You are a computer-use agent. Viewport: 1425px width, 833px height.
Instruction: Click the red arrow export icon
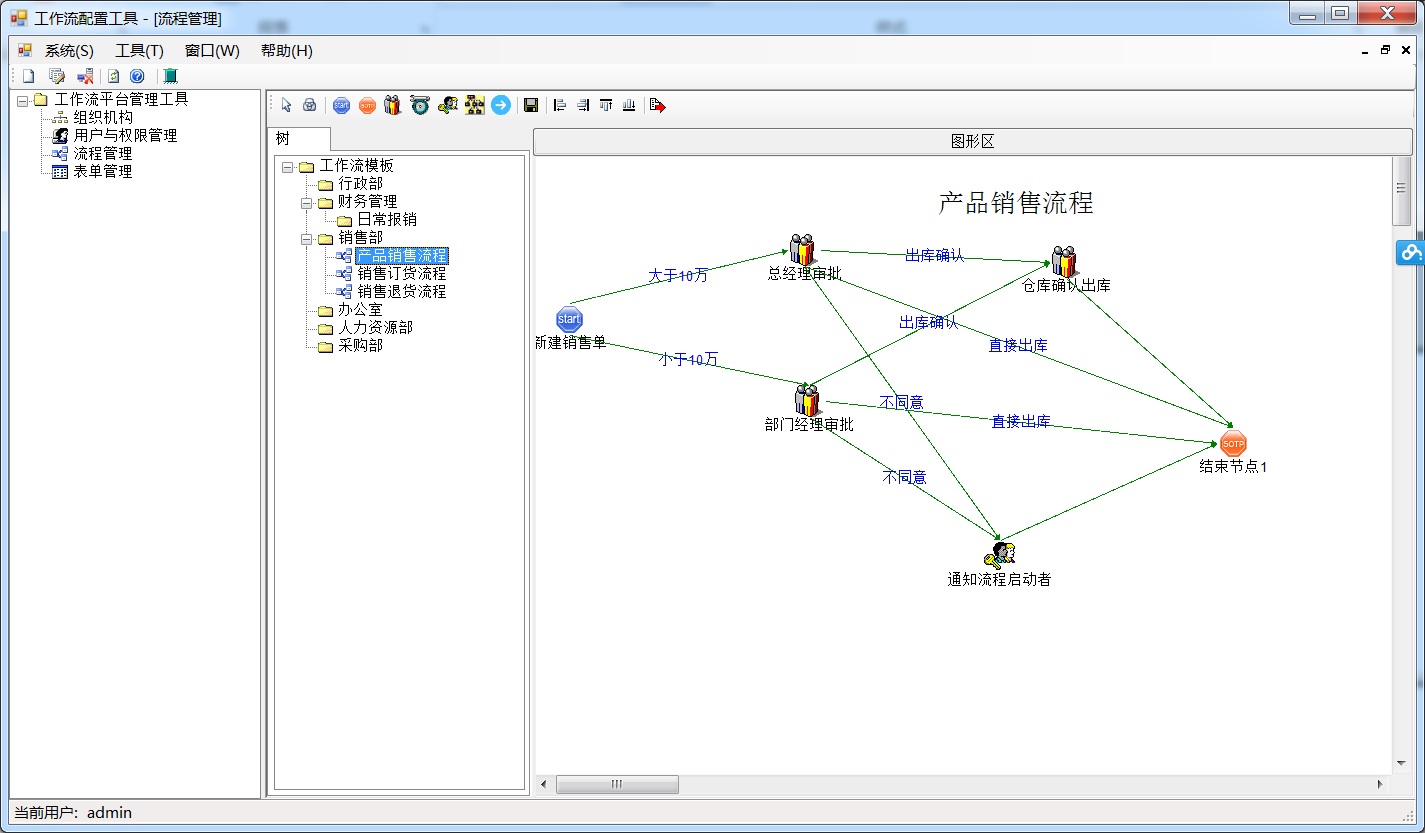(x=657, y=105)
